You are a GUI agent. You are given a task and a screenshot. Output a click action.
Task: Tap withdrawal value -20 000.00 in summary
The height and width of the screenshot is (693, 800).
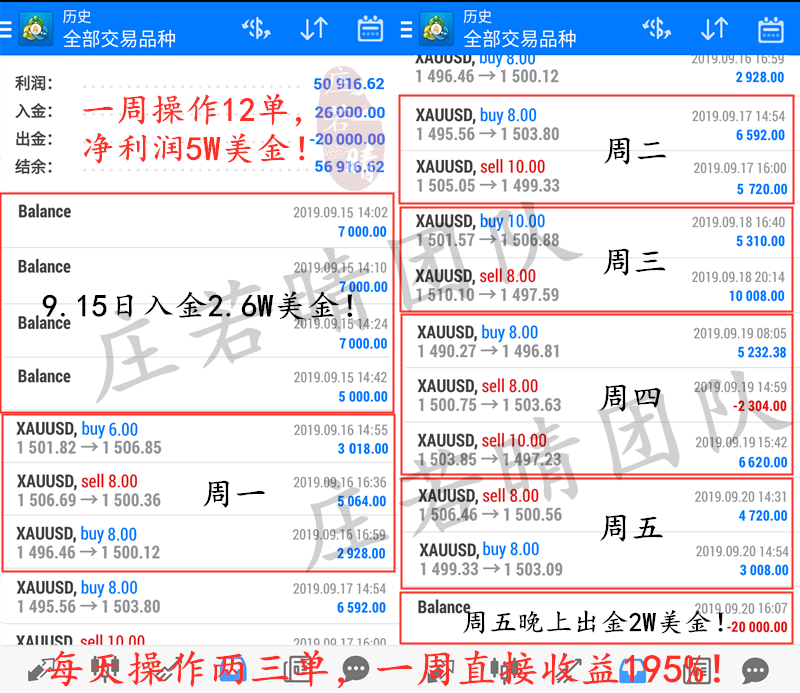coord(347,139)
